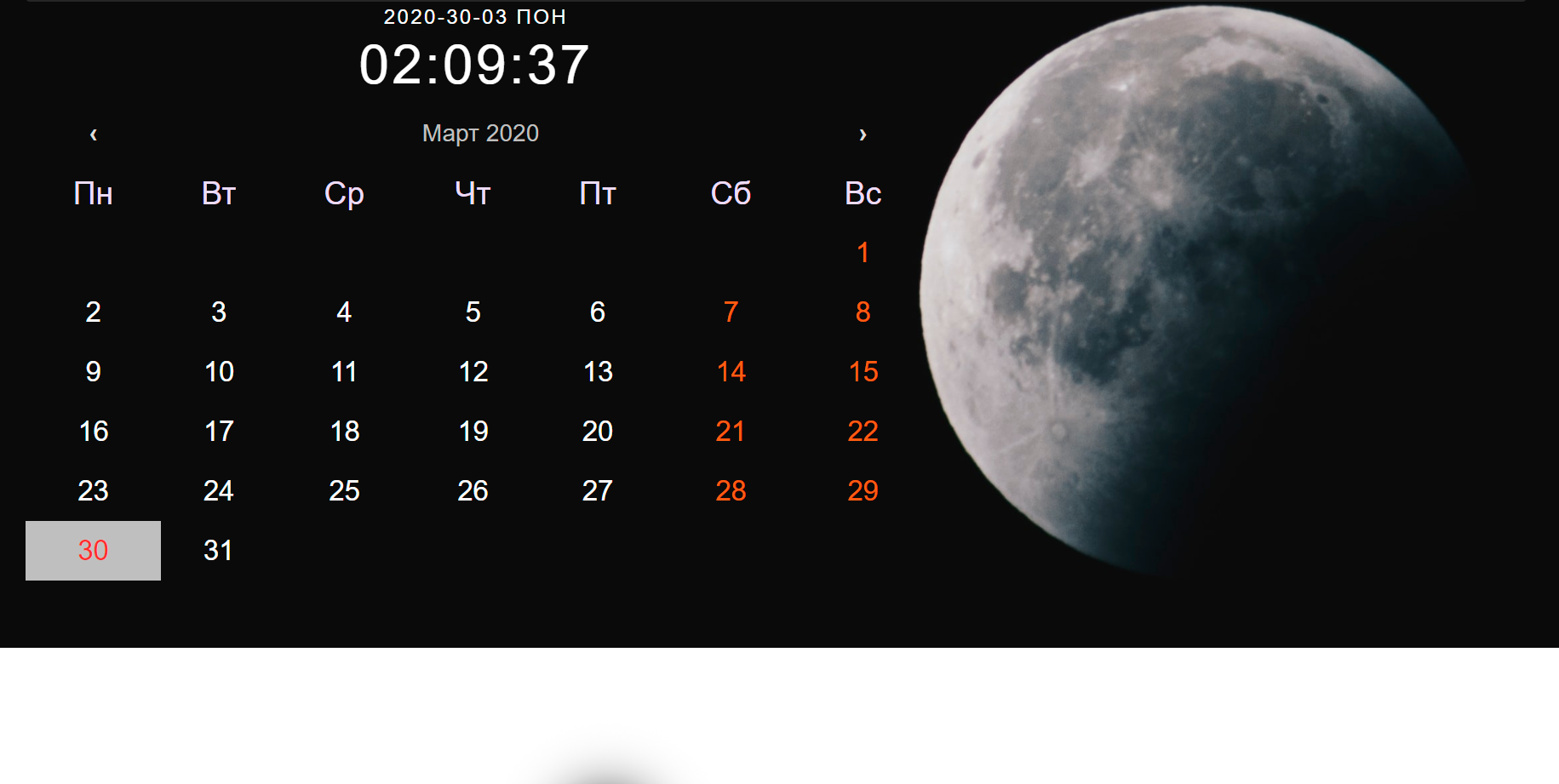Choose date 25 under Ср
The height and width of the screenshot is (784, 1559).
pyautogui.click(x=344, y=491)
